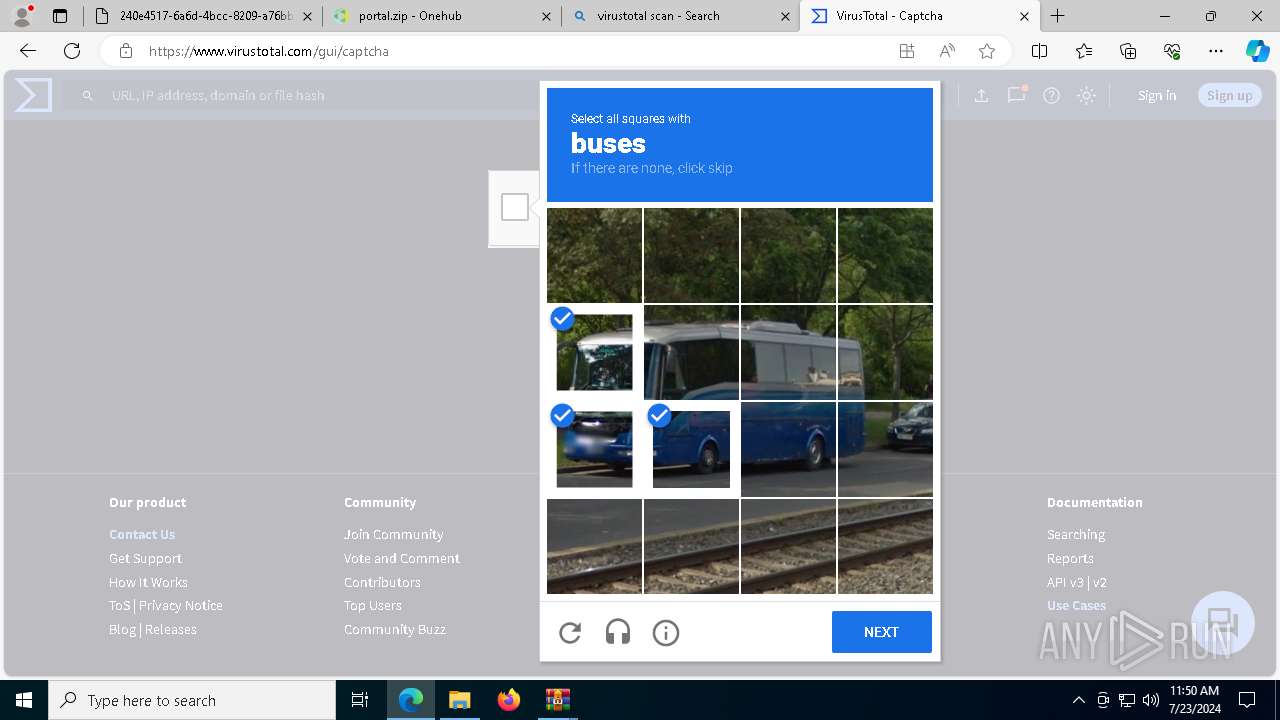Open captcha information icon
Screen dimensions: 1280x720
tap(666, 632)
